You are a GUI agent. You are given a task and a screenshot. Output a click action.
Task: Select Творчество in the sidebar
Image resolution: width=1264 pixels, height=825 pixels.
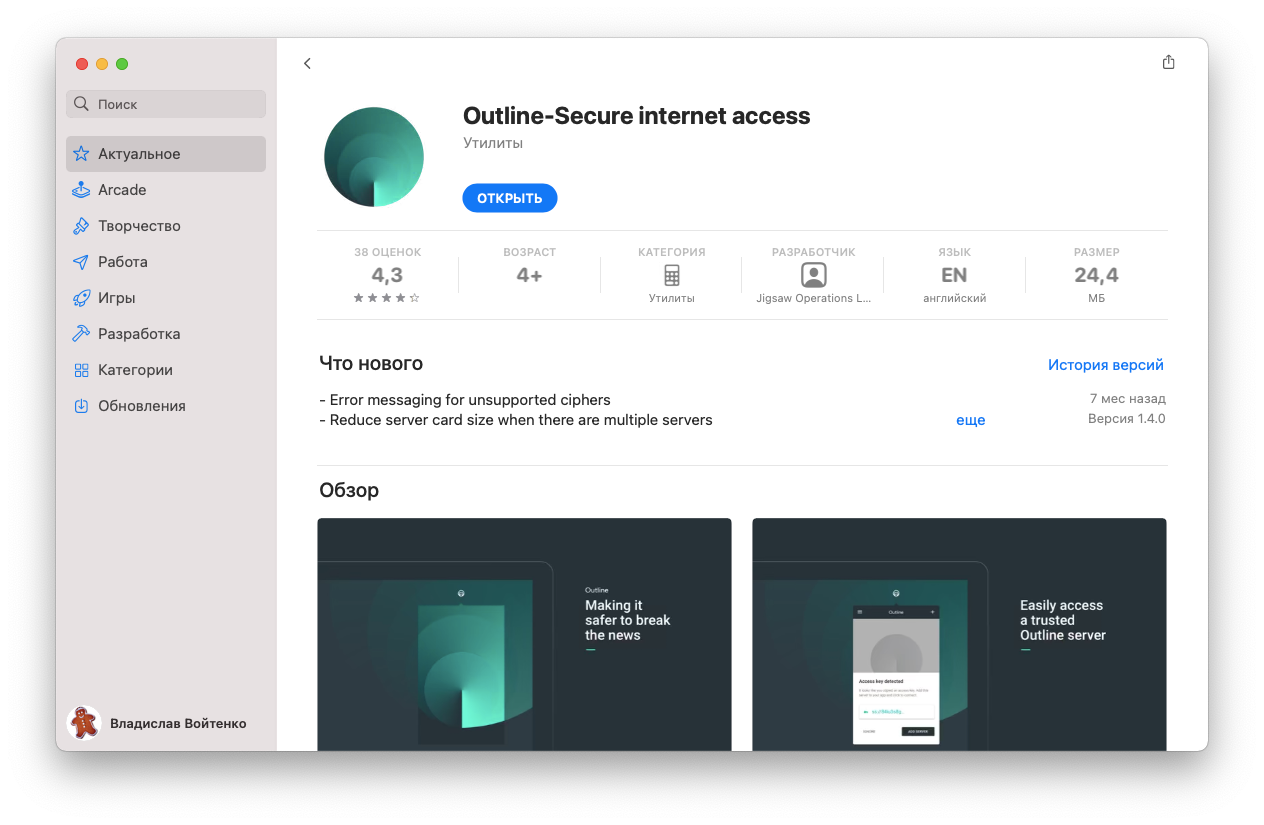pos(166,226)
